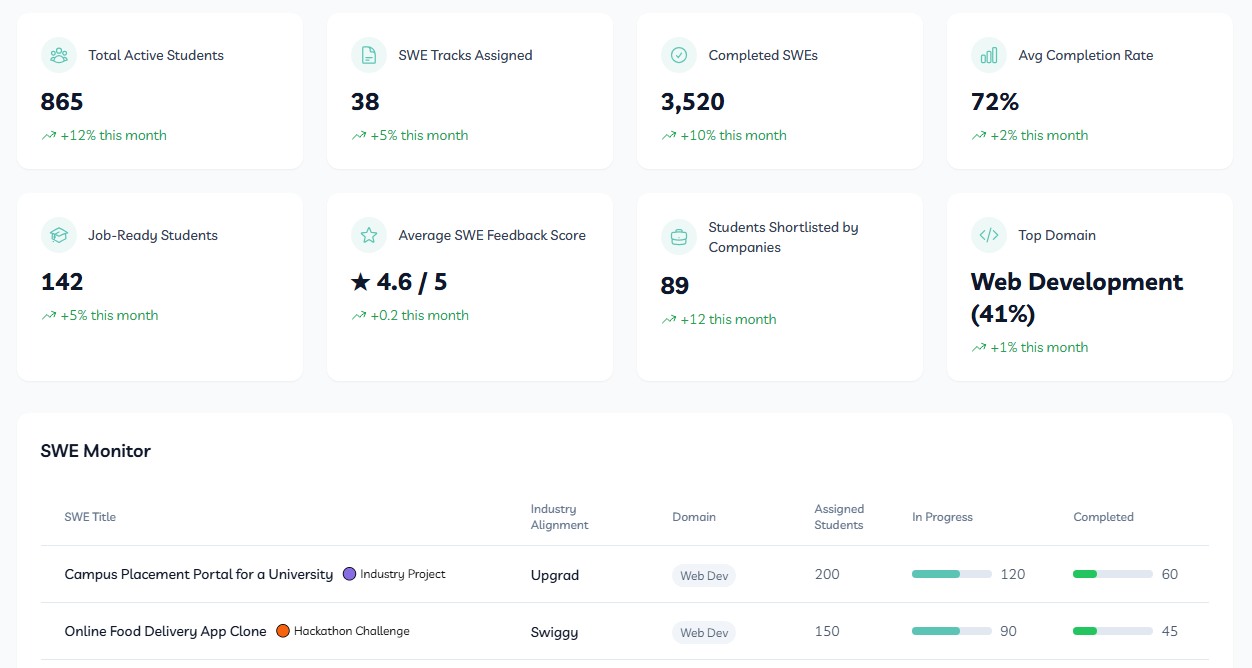Click the trend arrow beside +2% this month

click(x=978, y=135)
